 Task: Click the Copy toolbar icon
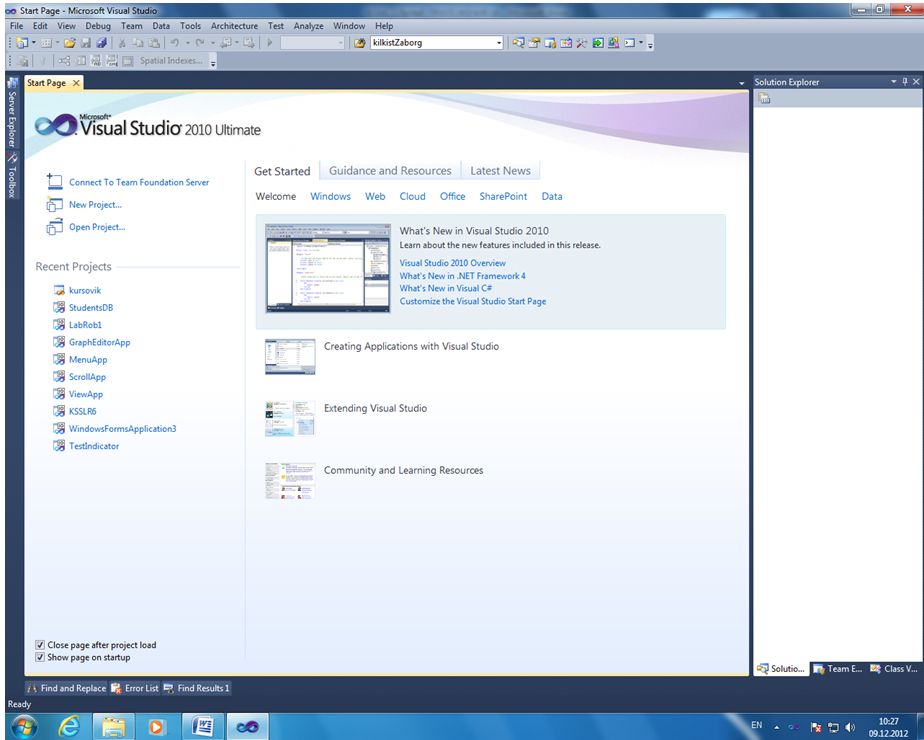pyautogui.click(x=138, y=42)
